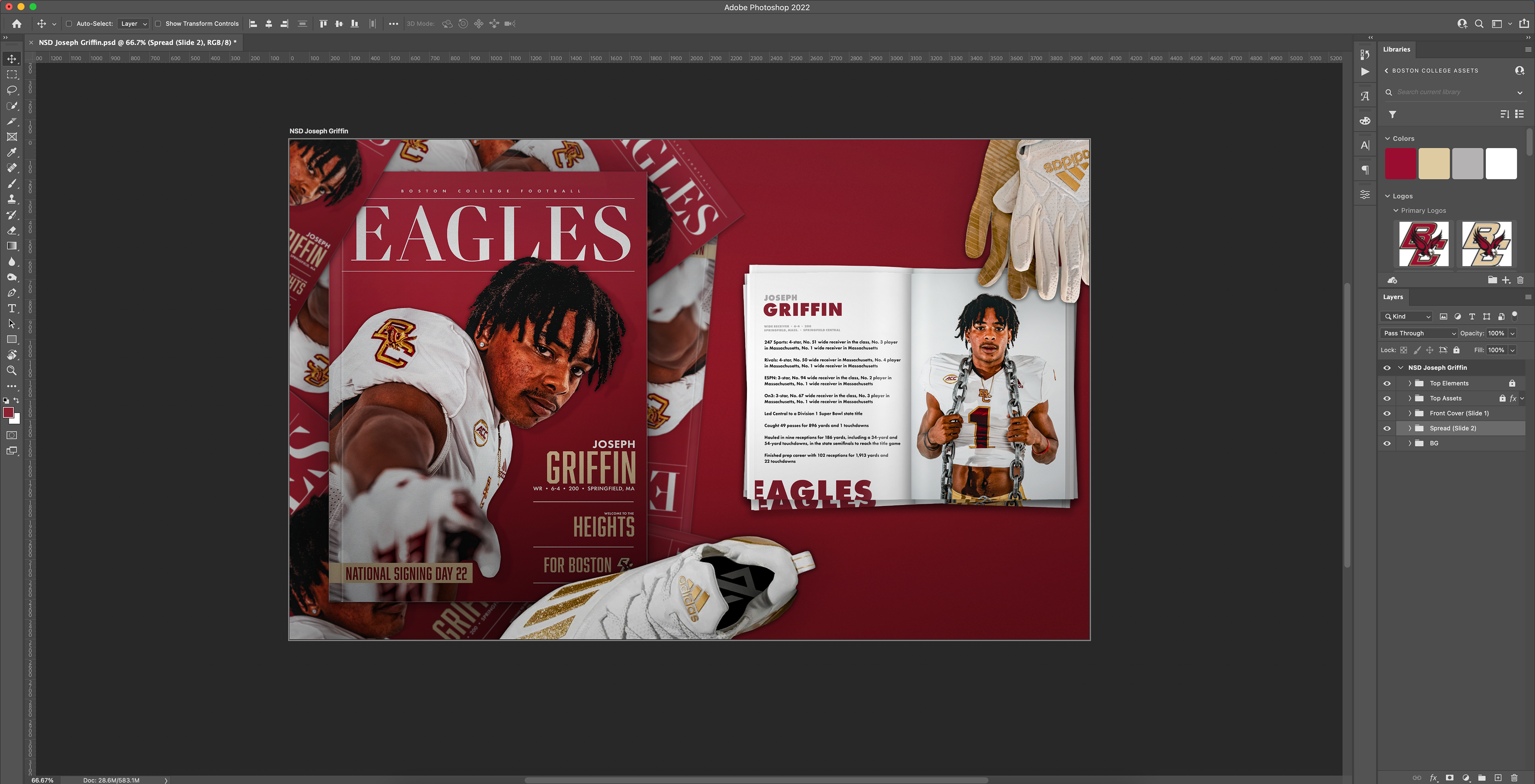The width and height of the screenshot is (1535, 784).
Task: Open the Layers panel menu
Action: pyautogui.click(x=1528, y=297)
